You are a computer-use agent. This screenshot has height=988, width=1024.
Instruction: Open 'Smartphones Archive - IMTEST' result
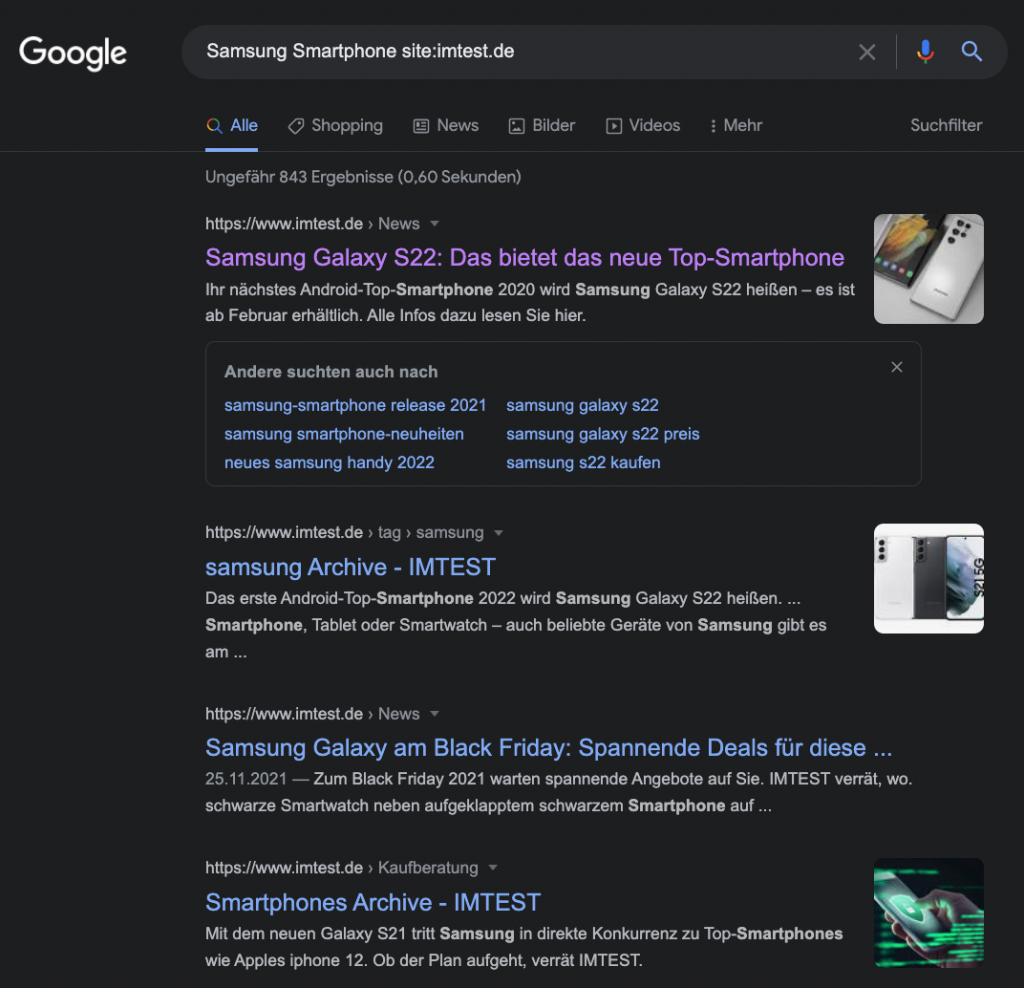[373, 902]
